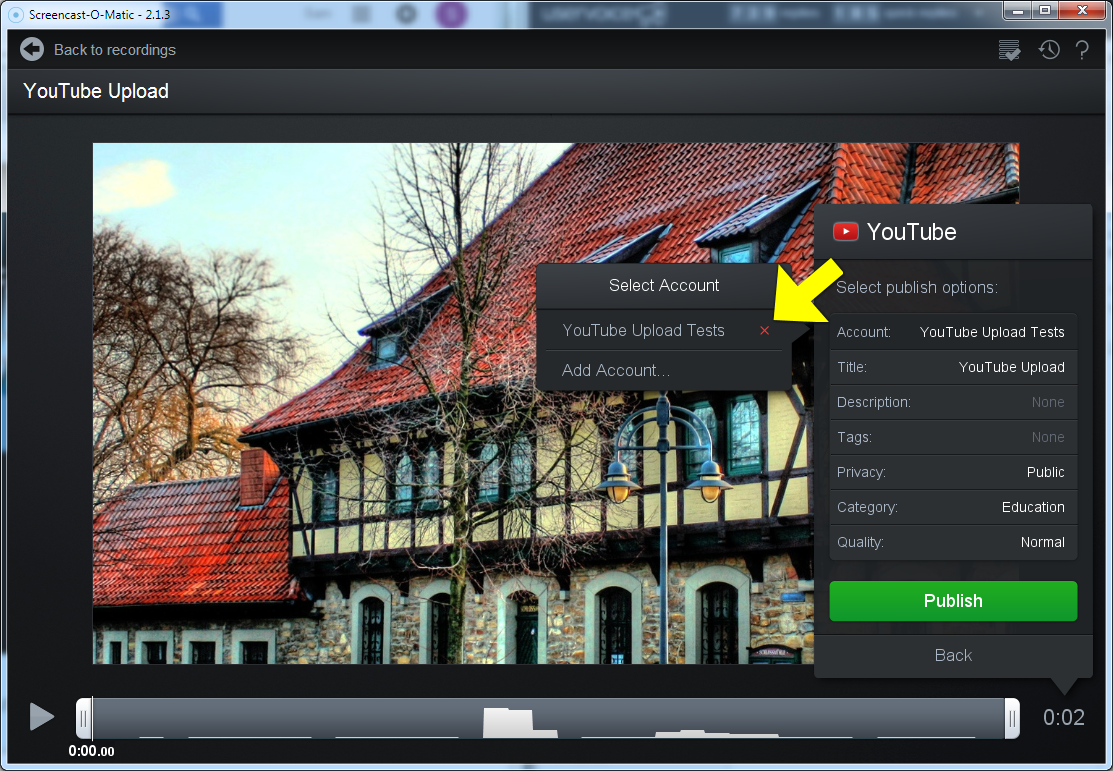Click the play button below the video
This screenshot has width=1113, height=771.
tap(42, 716)
